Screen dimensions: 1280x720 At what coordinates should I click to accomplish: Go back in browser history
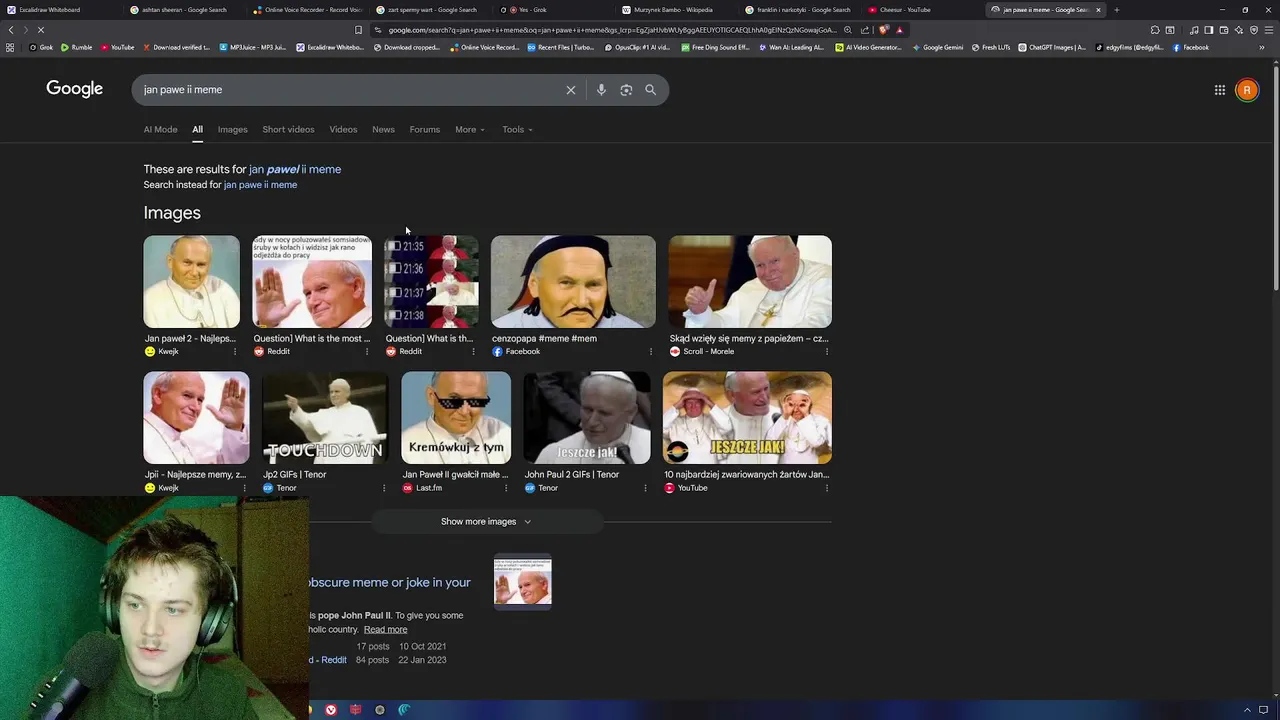11,30
